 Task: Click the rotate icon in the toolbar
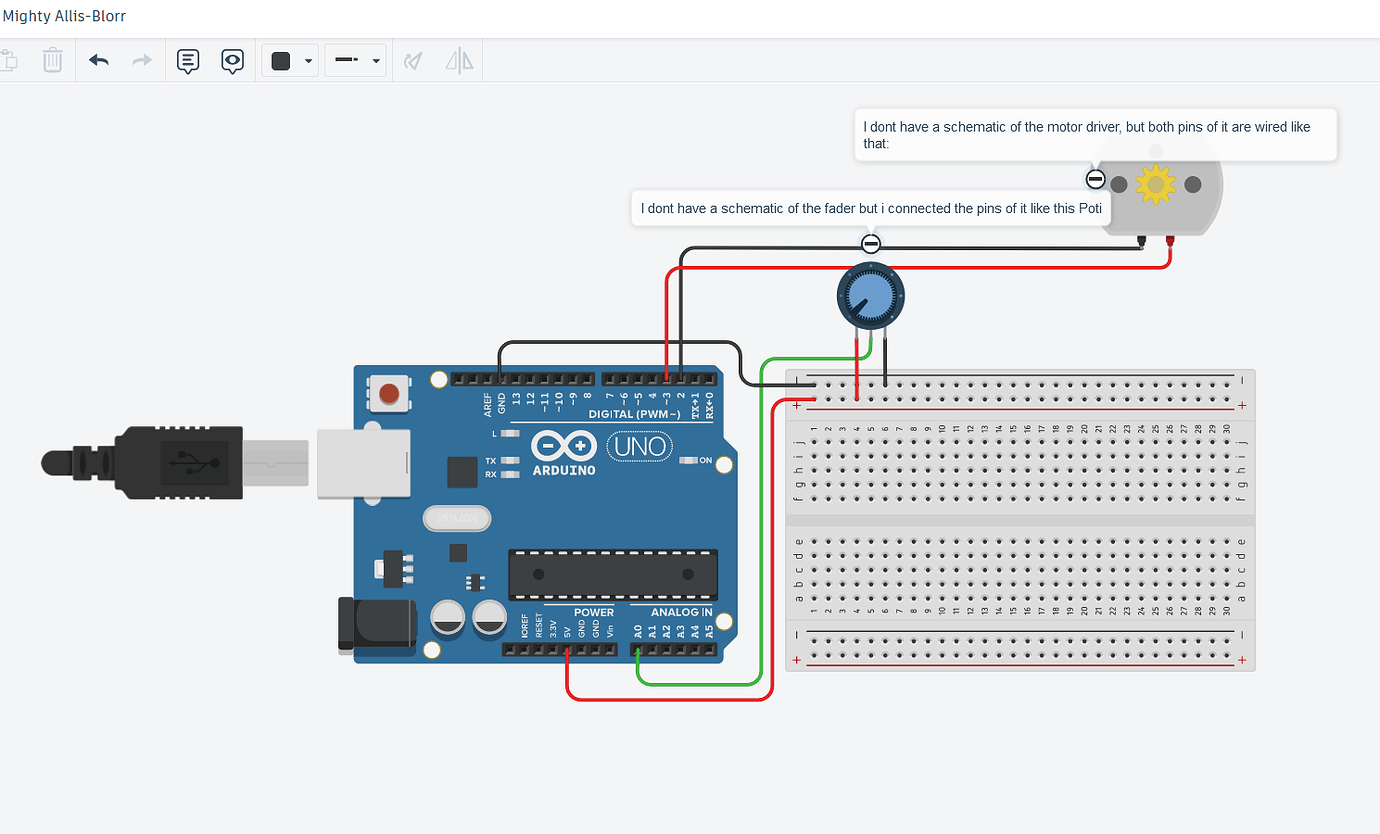(x=413, y=61)
